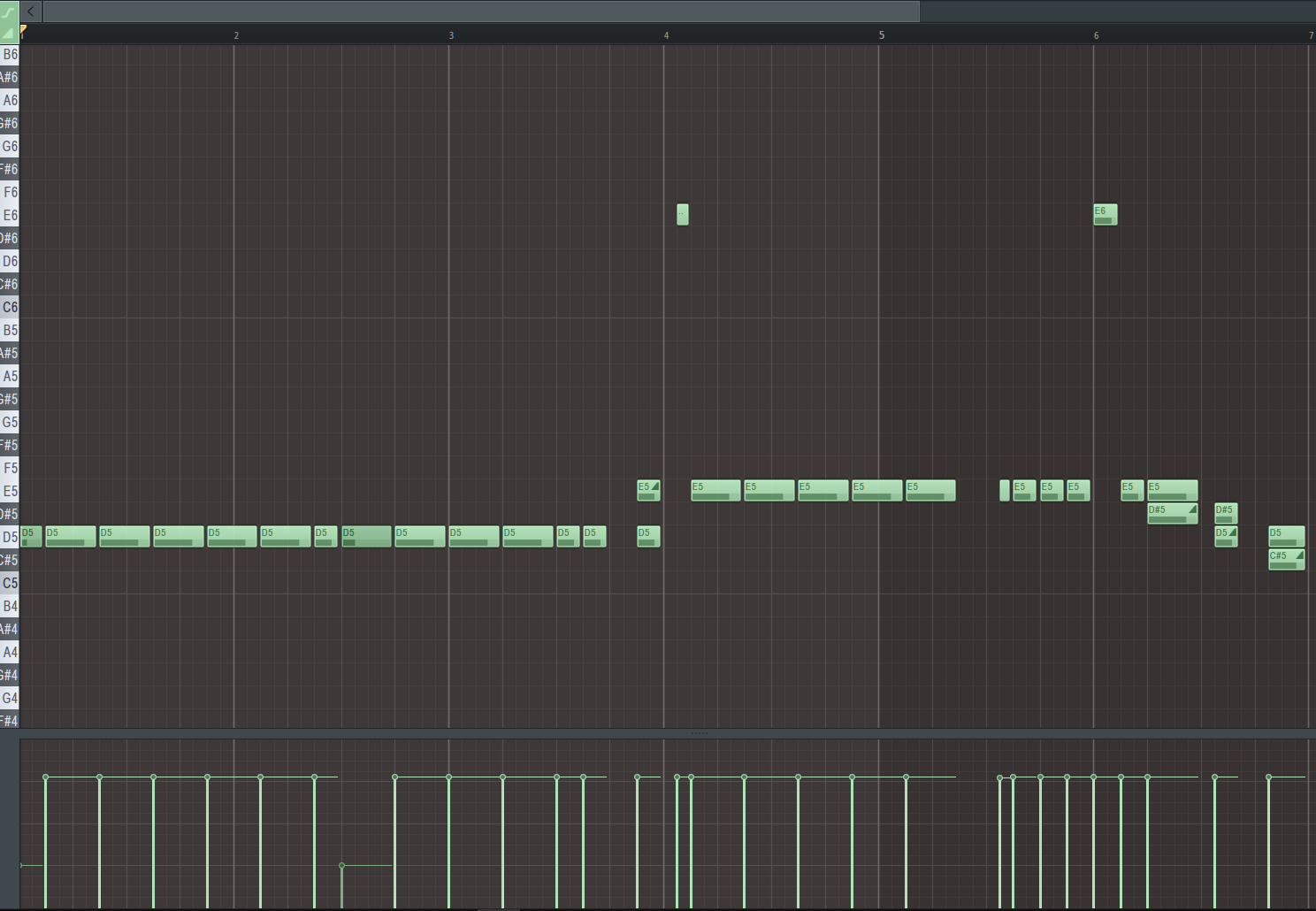Play the F5 piano key

tap(10, 469)
